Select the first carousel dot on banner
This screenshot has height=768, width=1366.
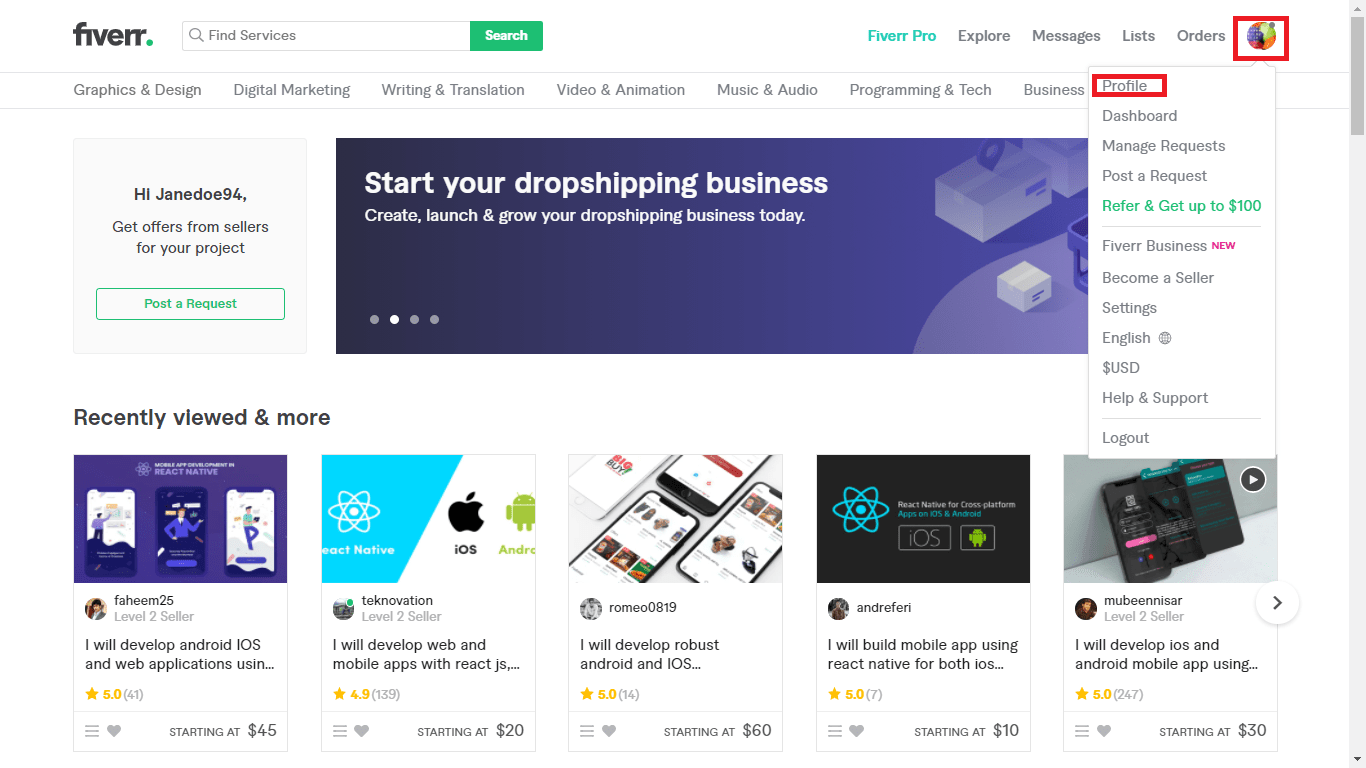[374, 320]
